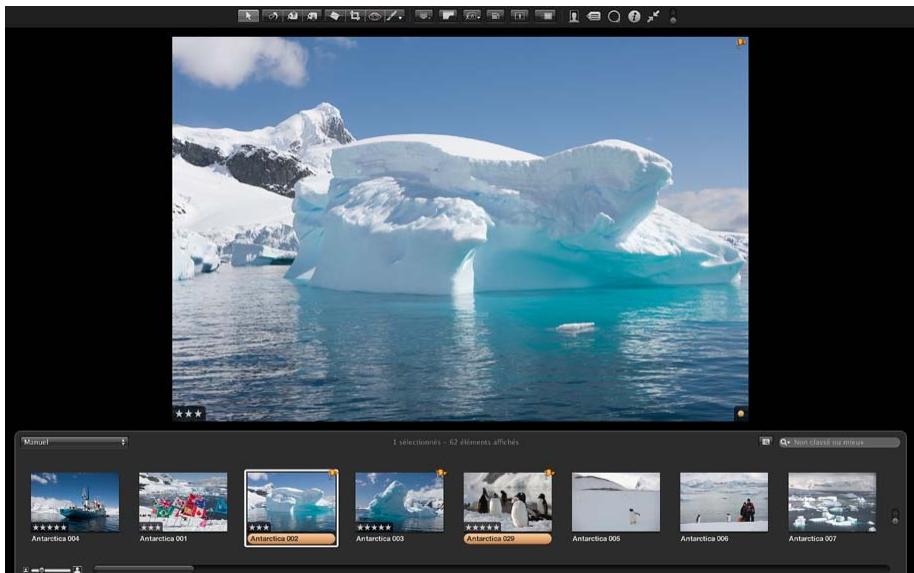The height and width of the screenshot is (573, 914).
Task: Toggle flag badge on Antarctica 002 thumbnail
Action: tap(333, 473)
